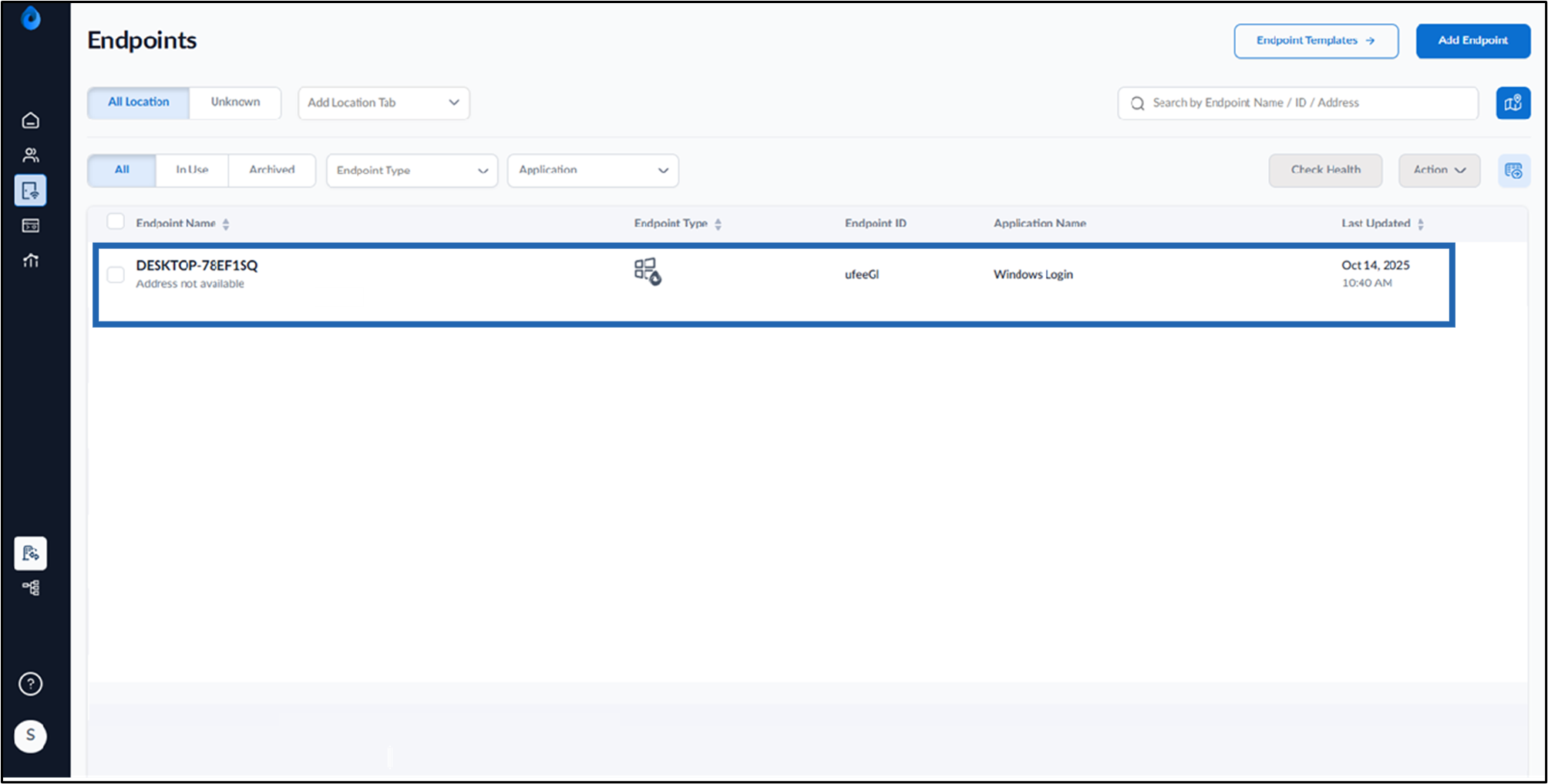Image resolution: width=1548 pixels, height=784 pixels.
Task: Tick the select-all checkbox in table header
Action: [116, 222]
